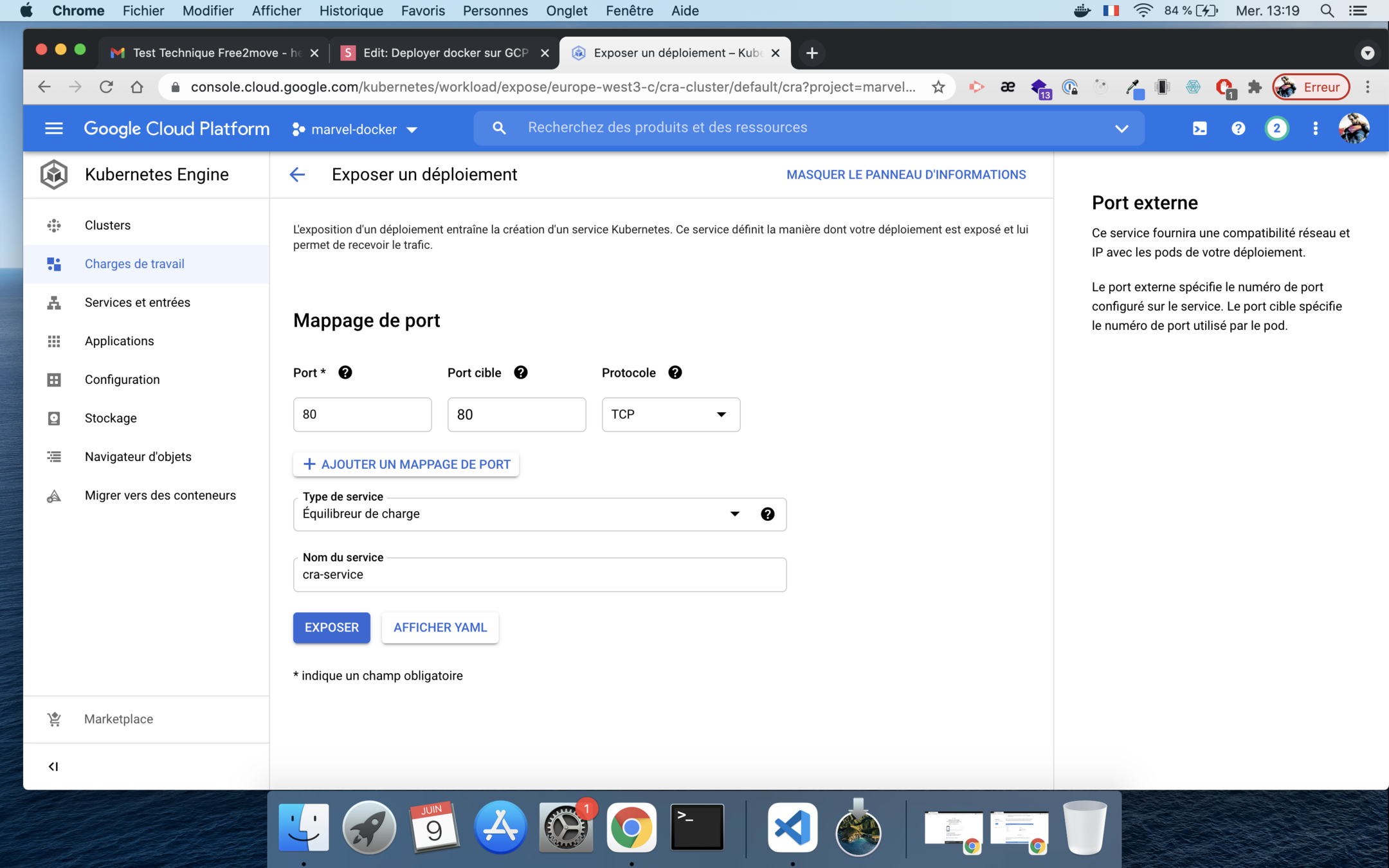Expand the search bar options chevron
Screen dimensions: 1389x868
pos(1121,129)
